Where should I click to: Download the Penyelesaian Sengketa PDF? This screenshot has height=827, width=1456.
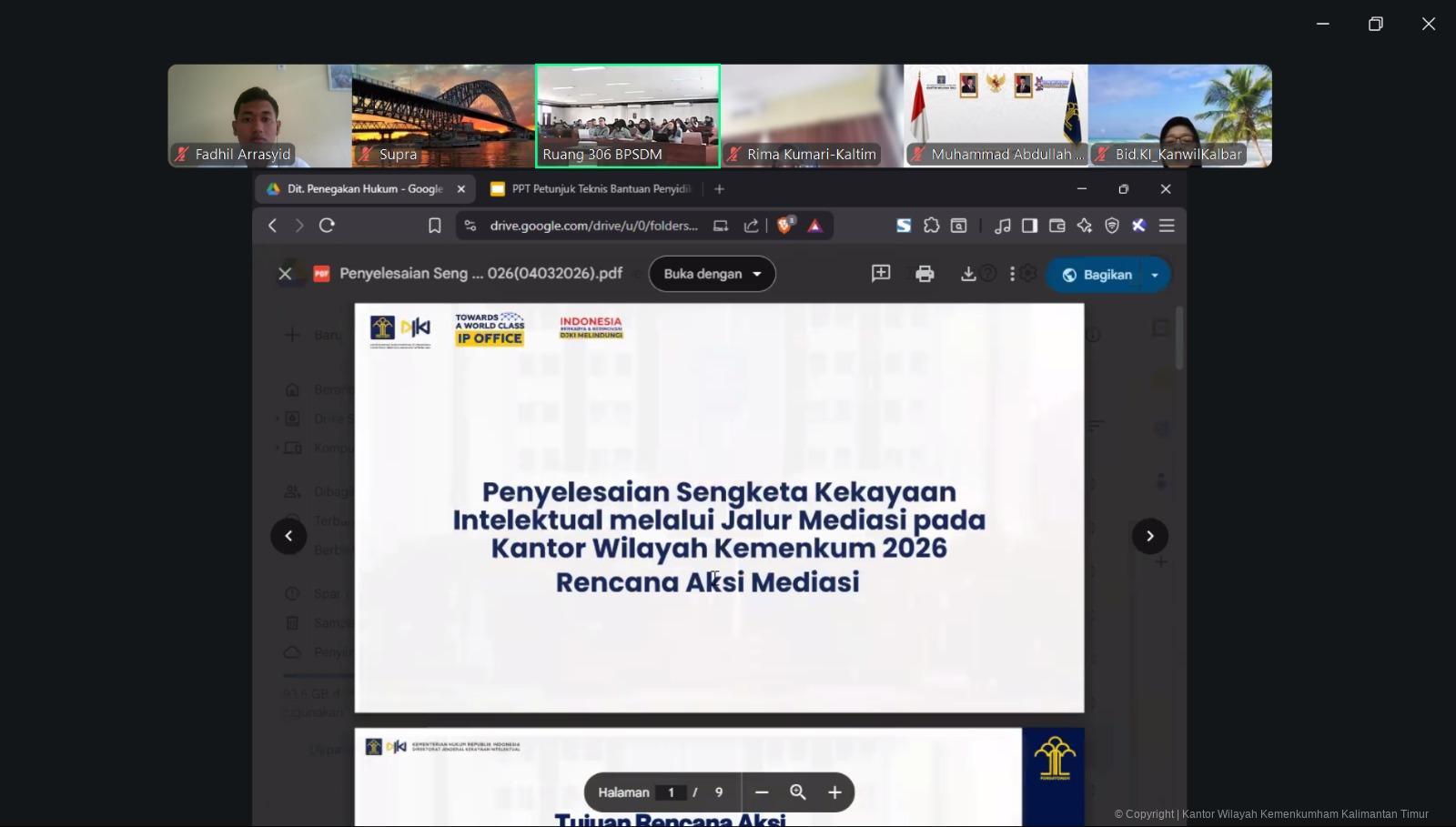click(969, 273)
